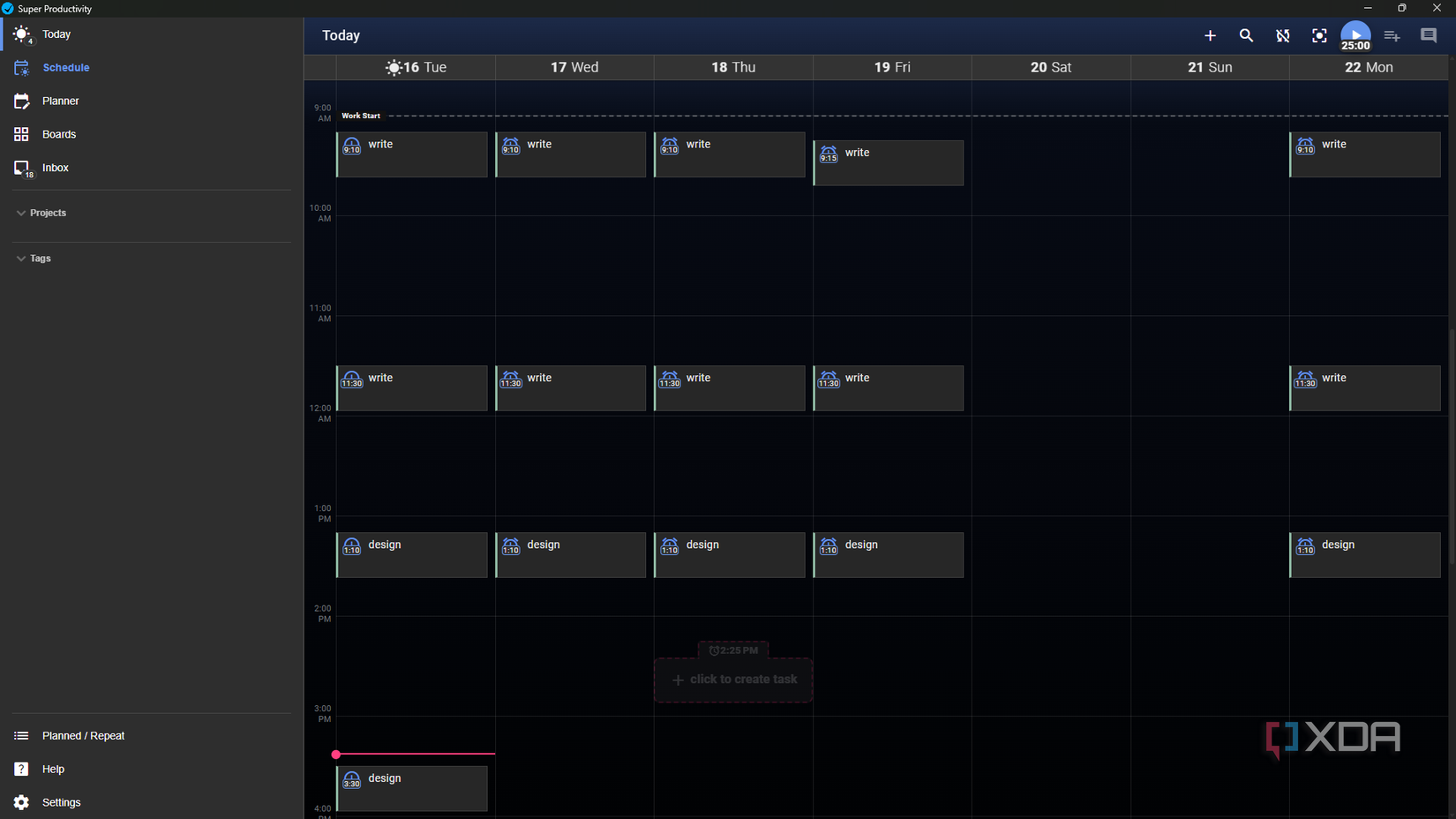Viewport: 1456px width, 819px height.
Task: Open the Planner section
Action: [152, 101]
